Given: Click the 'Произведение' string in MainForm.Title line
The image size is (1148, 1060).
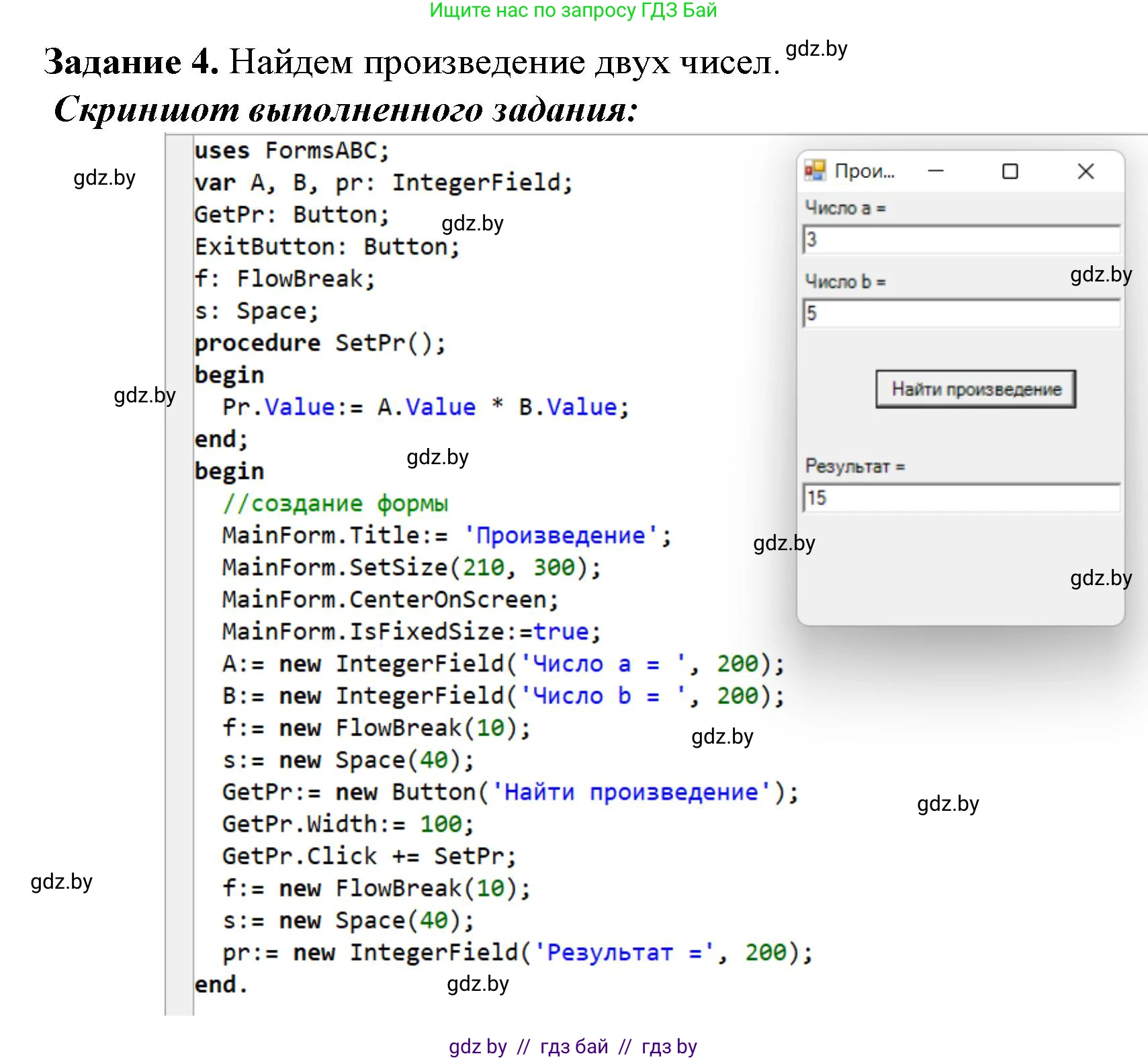Looking at the screenshot, I should 560,536.
